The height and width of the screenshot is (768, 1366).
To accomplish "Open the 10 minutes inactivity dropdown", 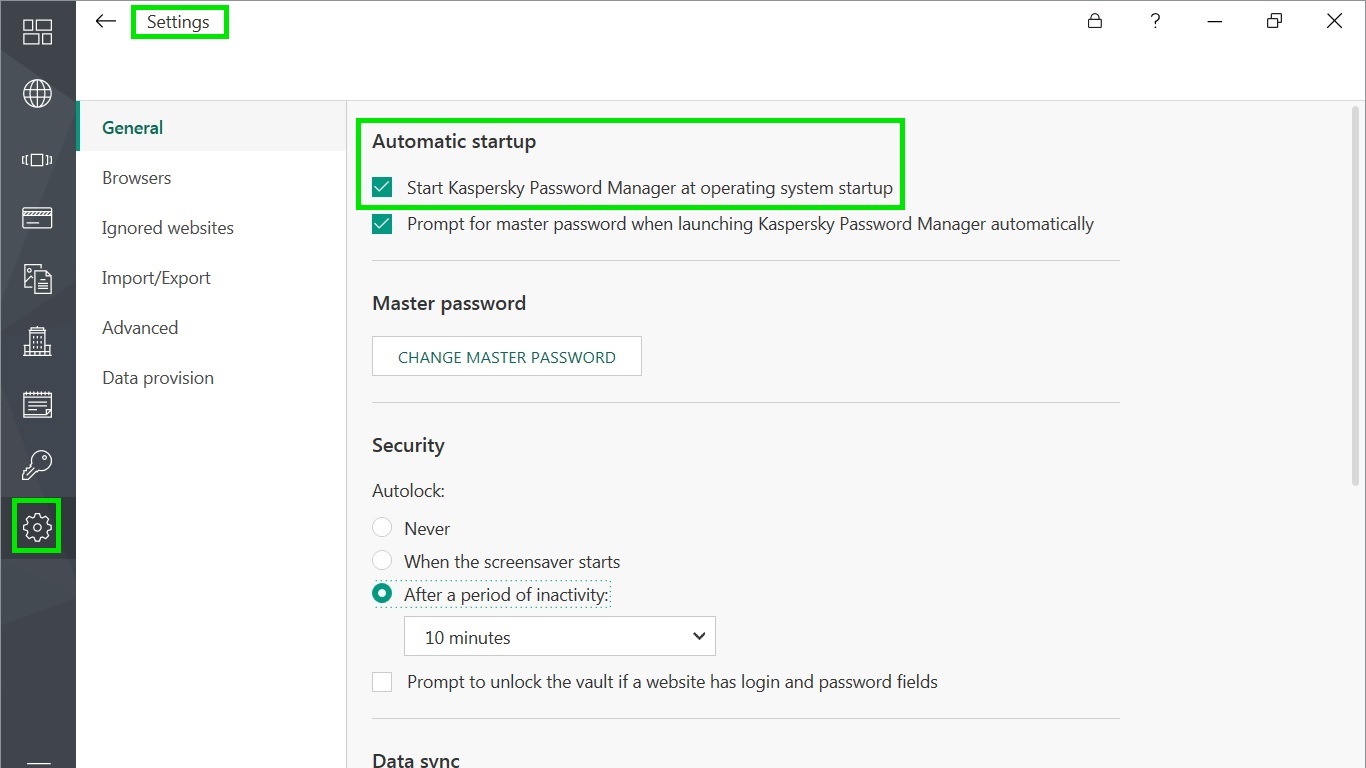I will (560, 637).
